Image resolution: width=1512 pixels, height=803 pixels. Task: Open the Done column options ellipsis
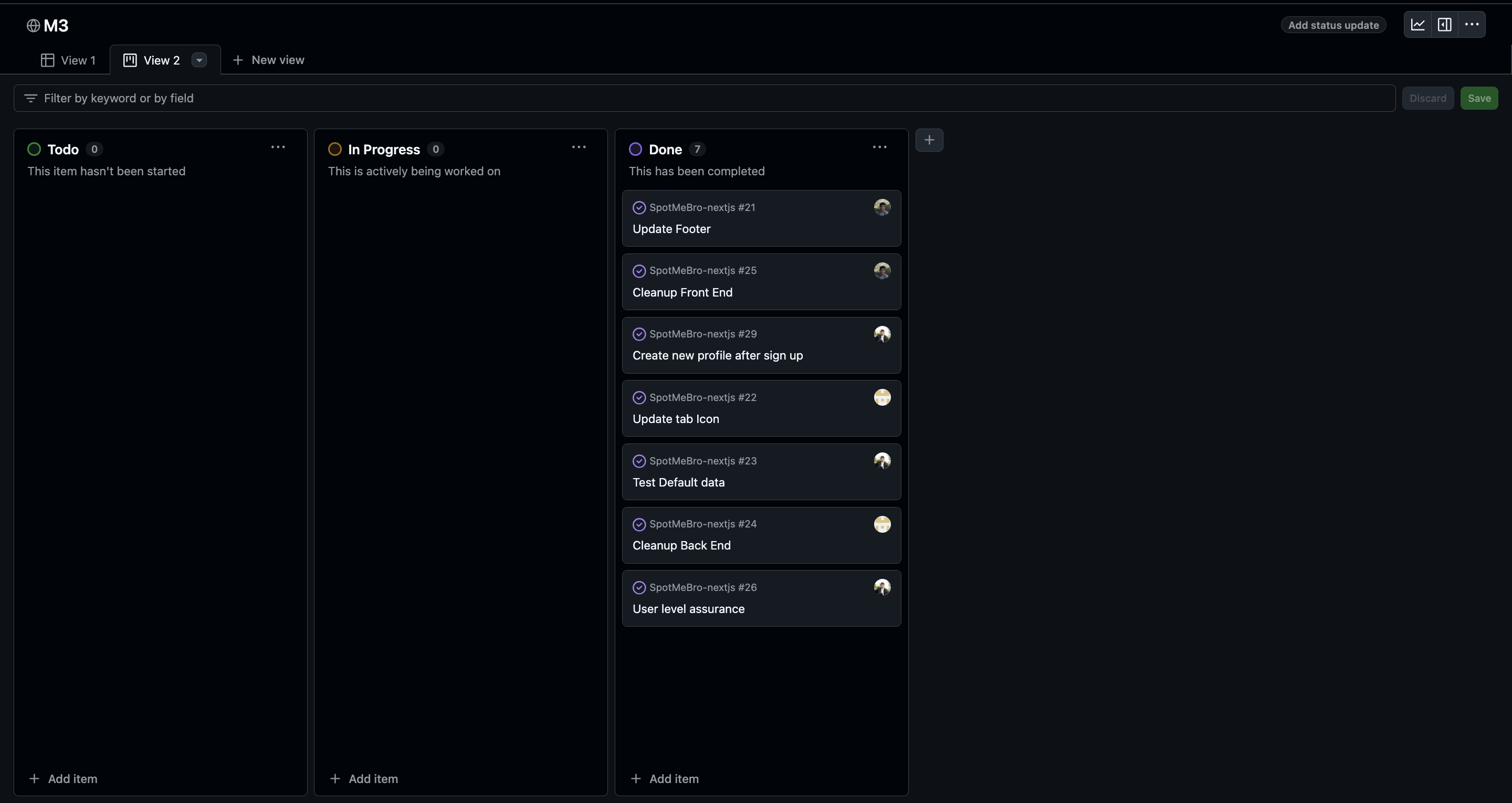[879, 147]
